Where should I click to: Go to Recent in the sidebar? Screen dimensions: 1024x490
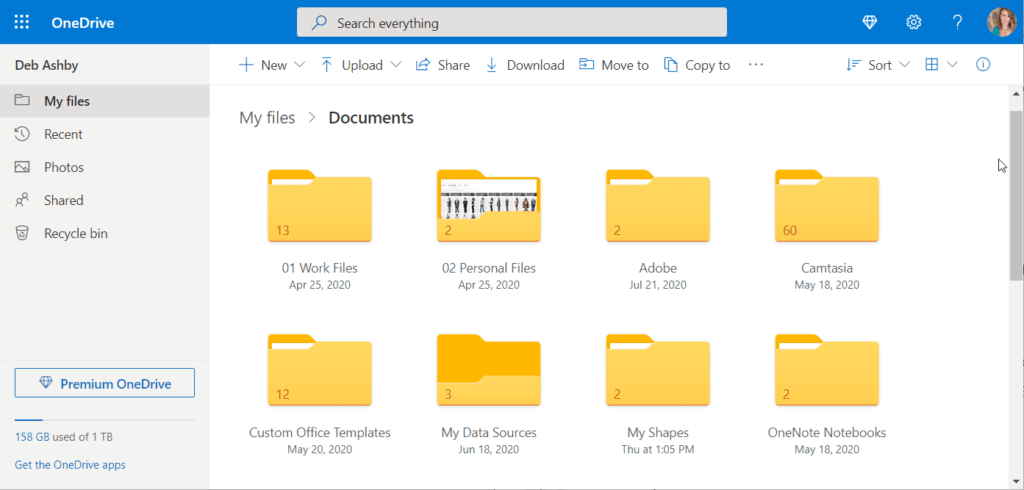63,134
